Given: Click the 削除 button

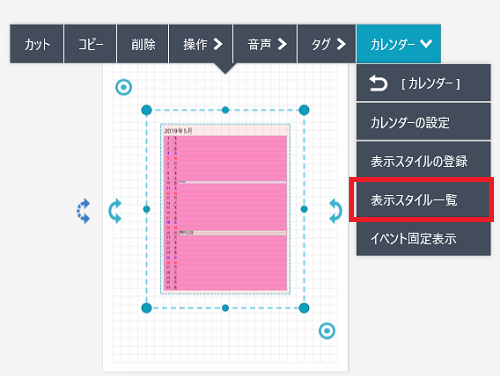Looking at the screenshot, I should pos(143,44).
